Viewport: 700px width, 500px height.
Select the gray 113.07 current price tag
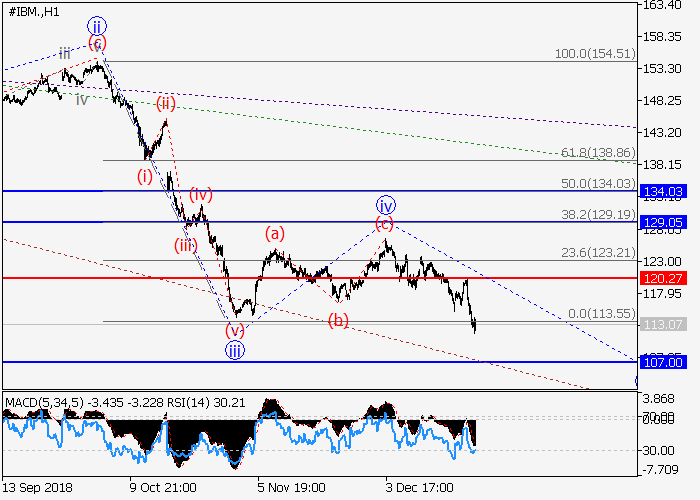tap(663, 324)
